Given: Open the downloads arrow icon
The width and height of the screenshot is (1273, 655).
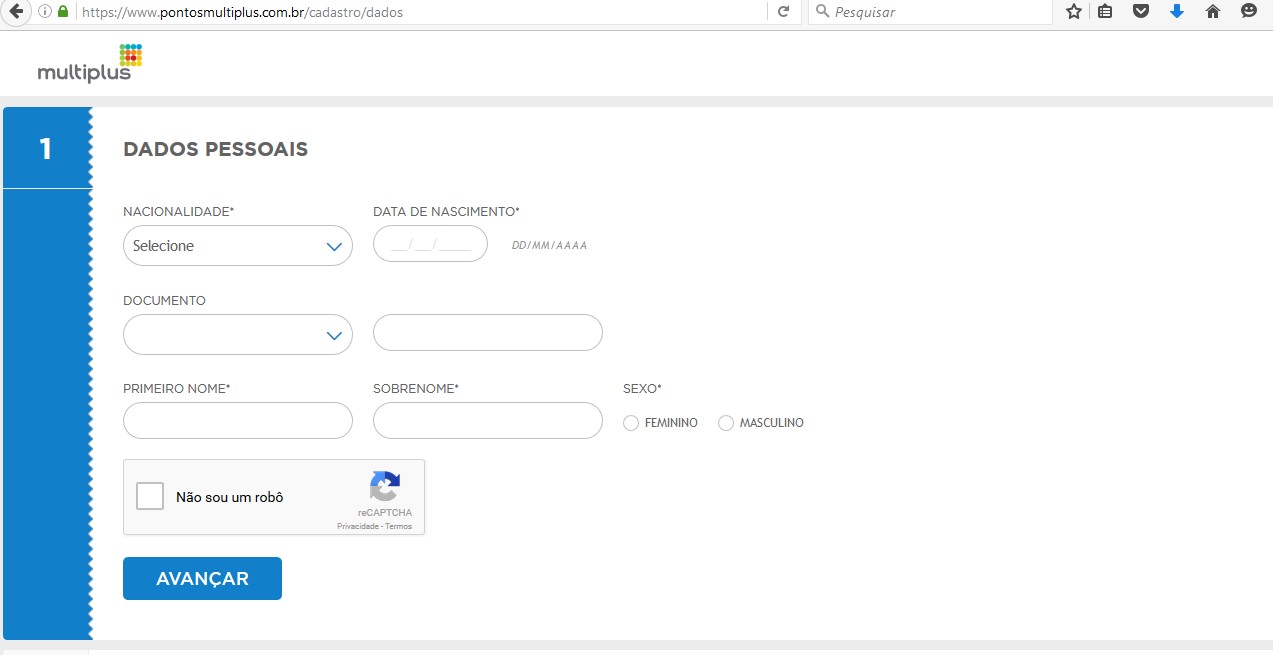Looking at the screenshot, I should pyautogui.click(x=1177, y=12).
